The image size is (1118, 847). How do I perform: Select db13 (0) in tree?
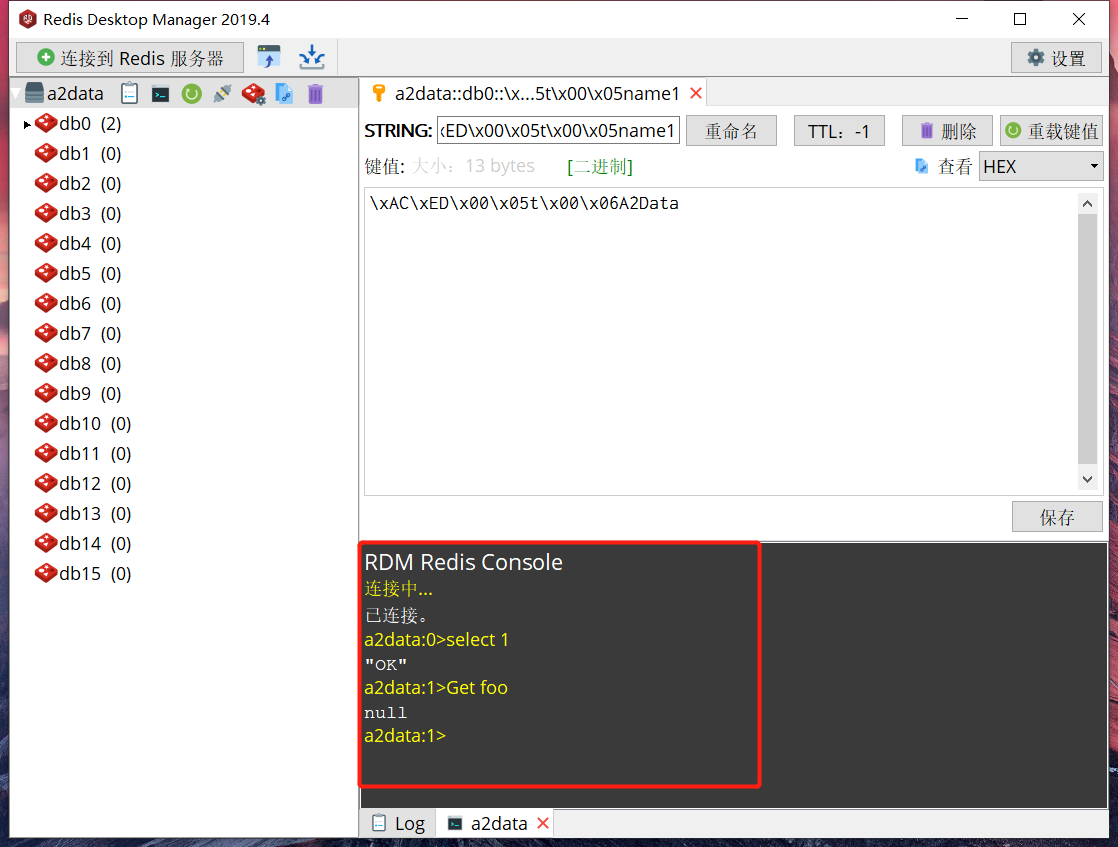pyautogui.click(x=83, y=513)
